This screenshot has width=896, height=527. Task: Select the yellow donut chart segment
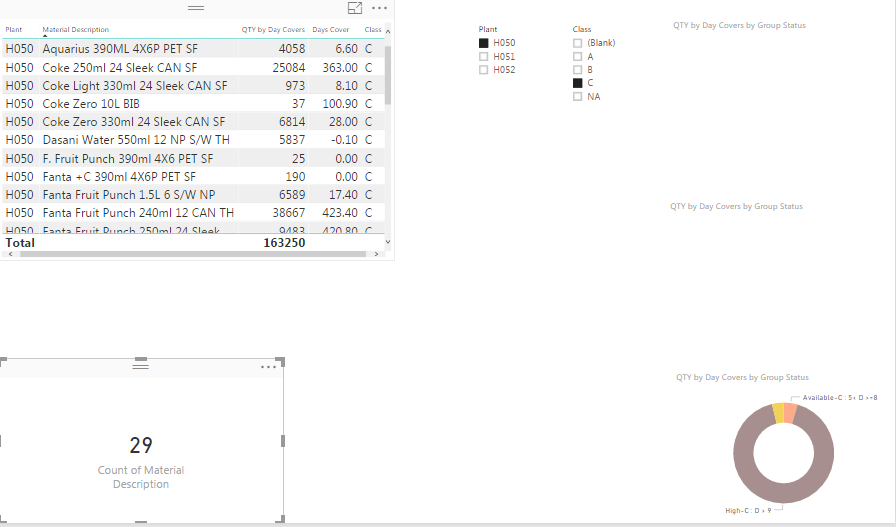pos(778,413)
